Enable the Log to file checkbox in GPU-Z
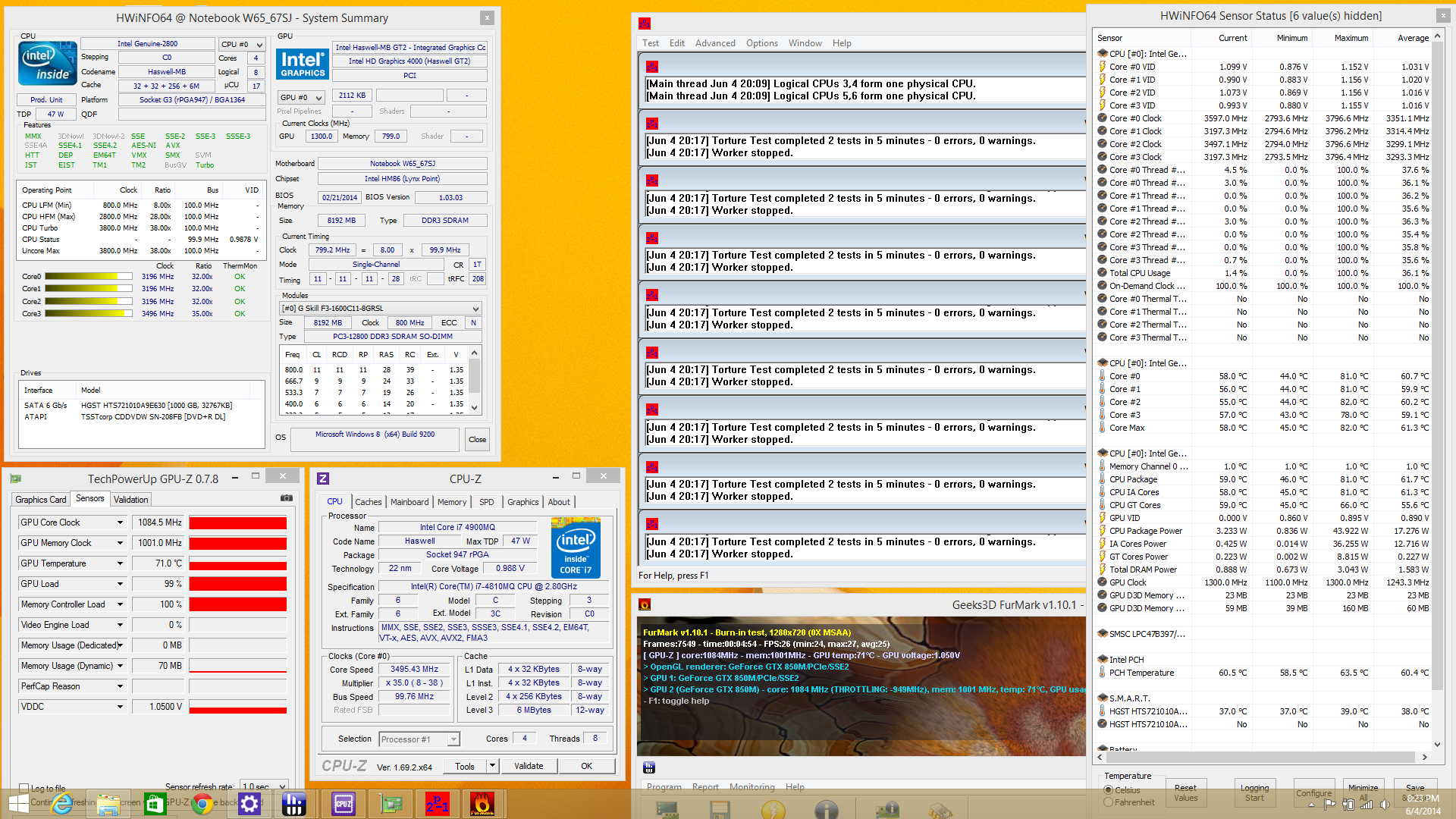Image resolution: width=1456 pixels, height=819 pixels. pyautogui.click(x=24, y=788)
